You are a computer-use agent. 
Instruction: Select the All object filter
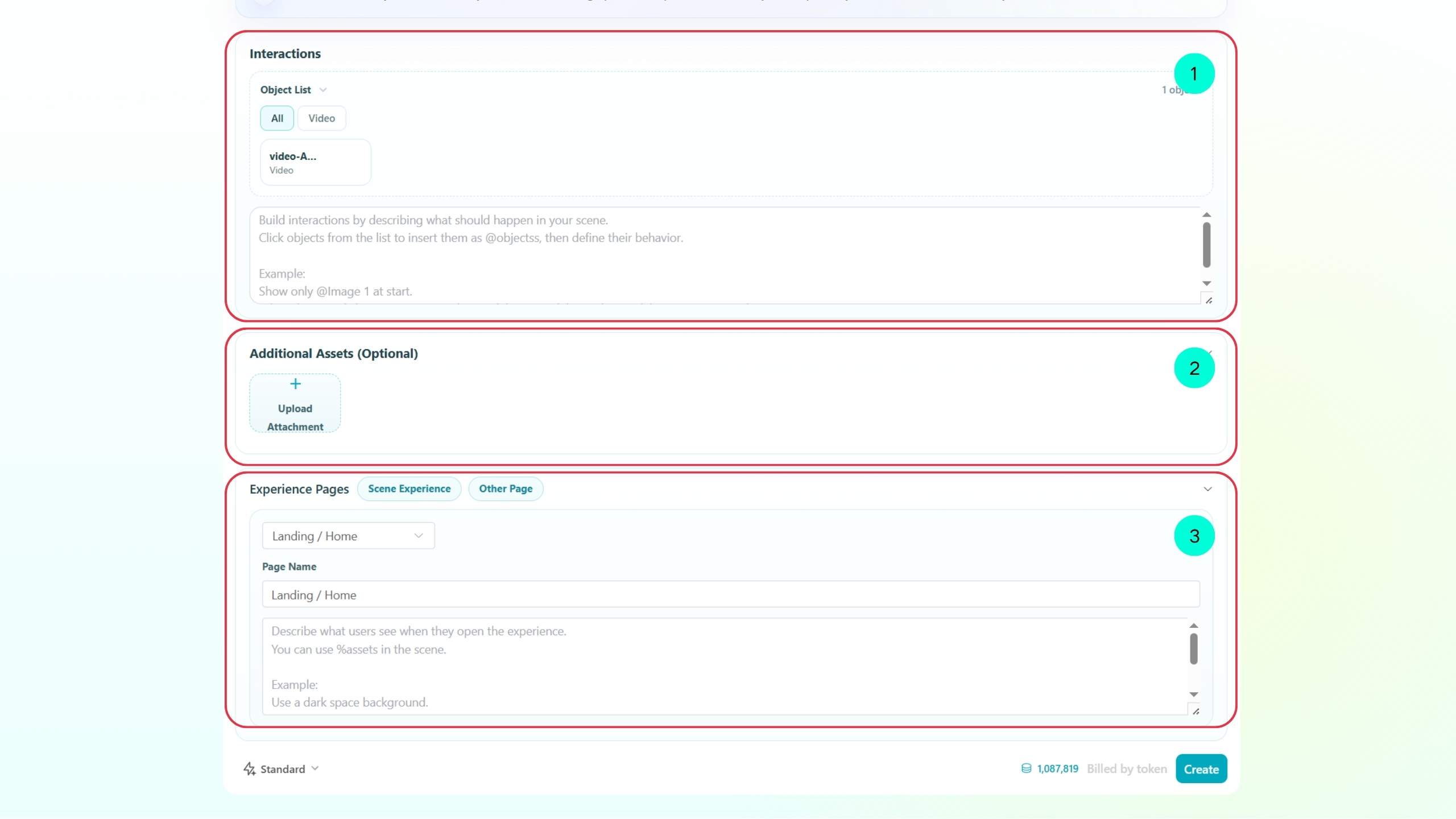[x=277, y=118]
